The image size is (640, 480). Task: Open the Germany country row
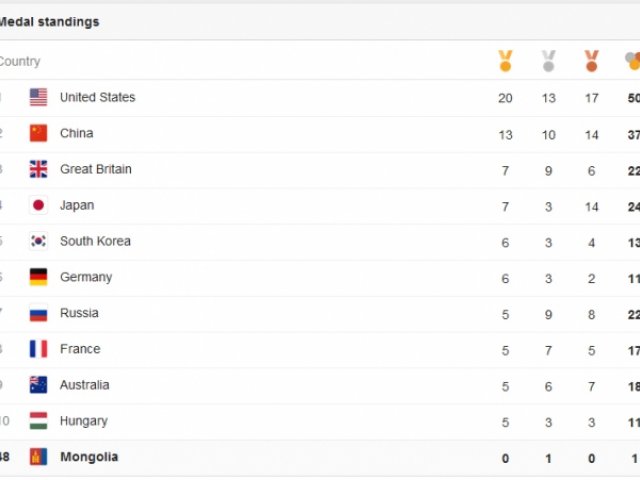(x=320, y=278)
